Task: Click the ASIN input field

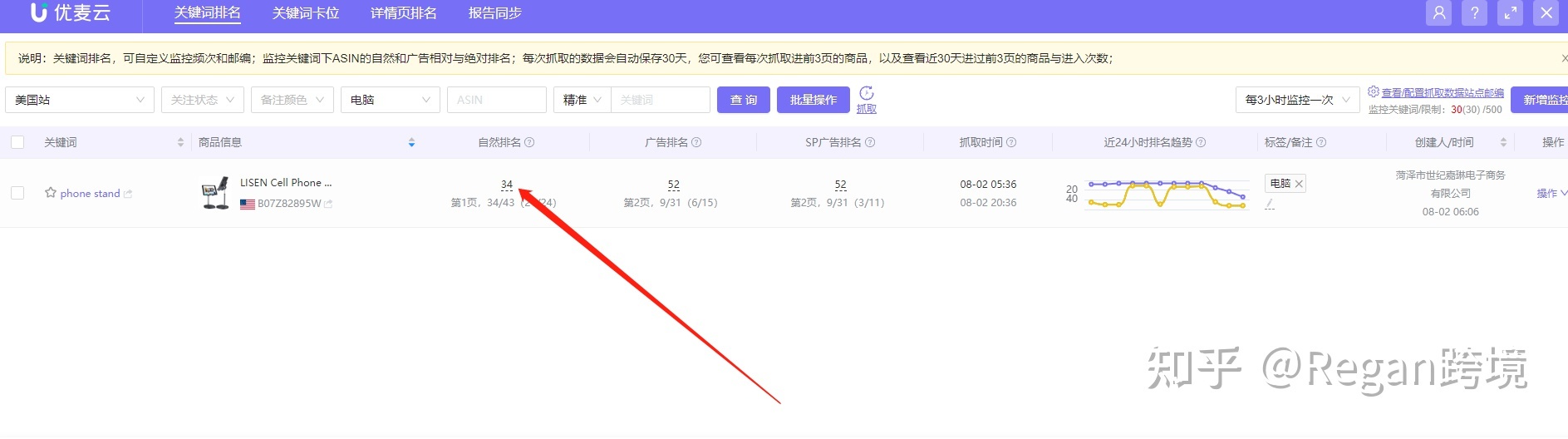Action: click(x=496, y=100)
